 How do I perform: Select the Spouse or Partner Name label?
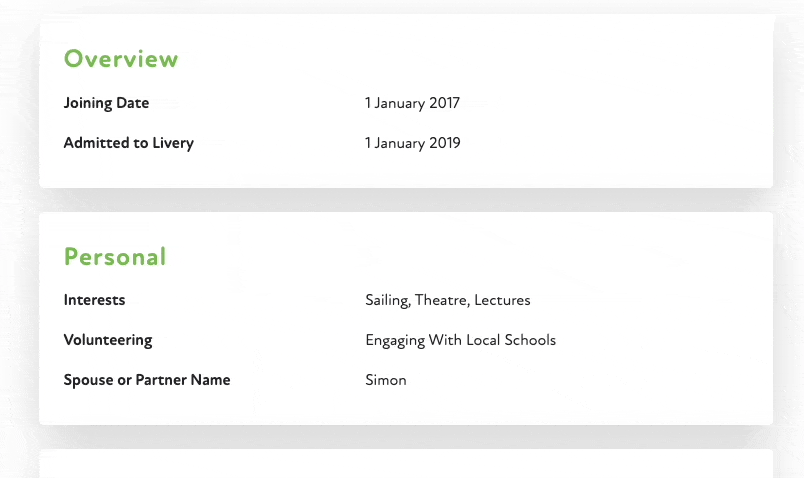pos(147,380)
